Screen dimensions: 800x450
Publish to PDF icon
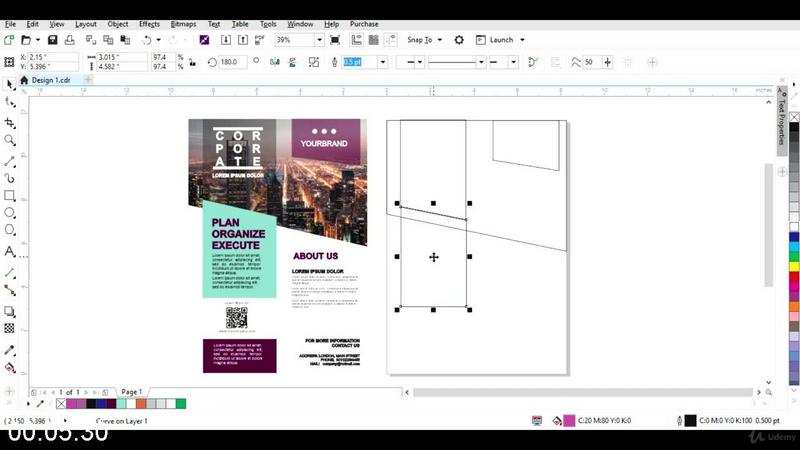point(260,40)
